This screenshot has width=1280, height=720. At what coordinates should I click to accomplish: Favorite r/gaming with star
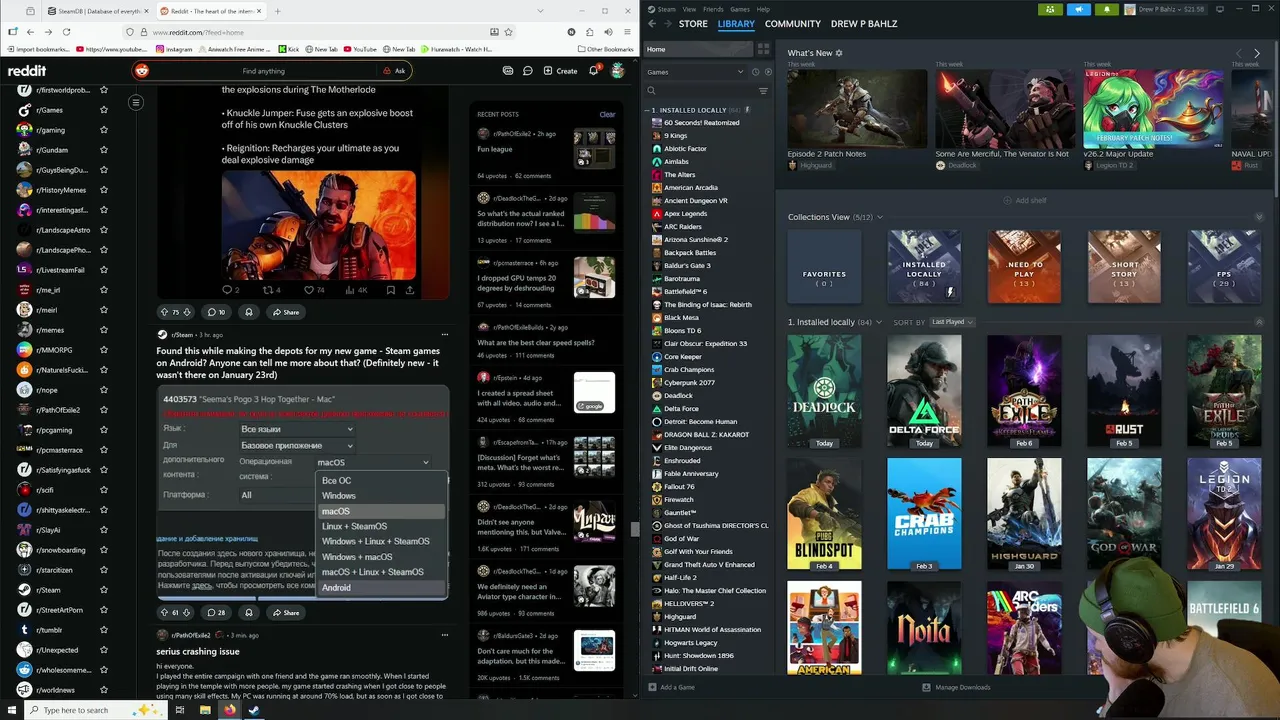pos(103,130)
